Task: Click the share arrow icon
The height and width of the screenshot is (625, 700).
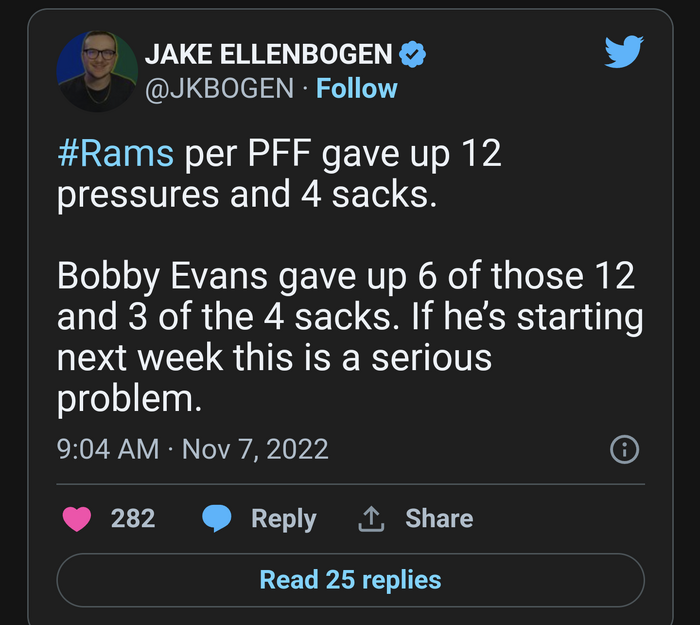Action: [371, 518]
